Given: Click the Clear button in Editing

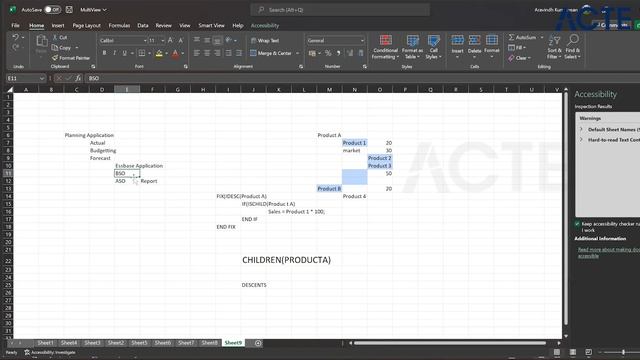Looking at the screenshot, I should click(519, 58).
